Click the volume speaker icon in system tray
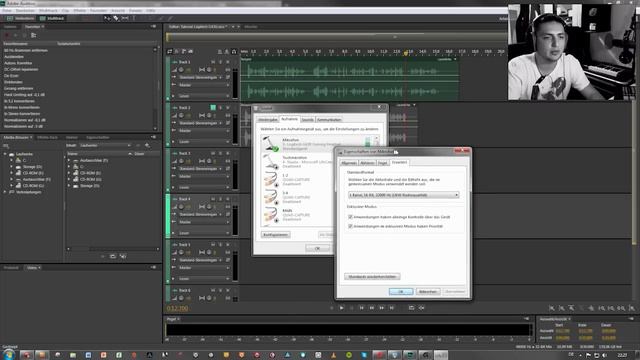 (x=604, y=356)
